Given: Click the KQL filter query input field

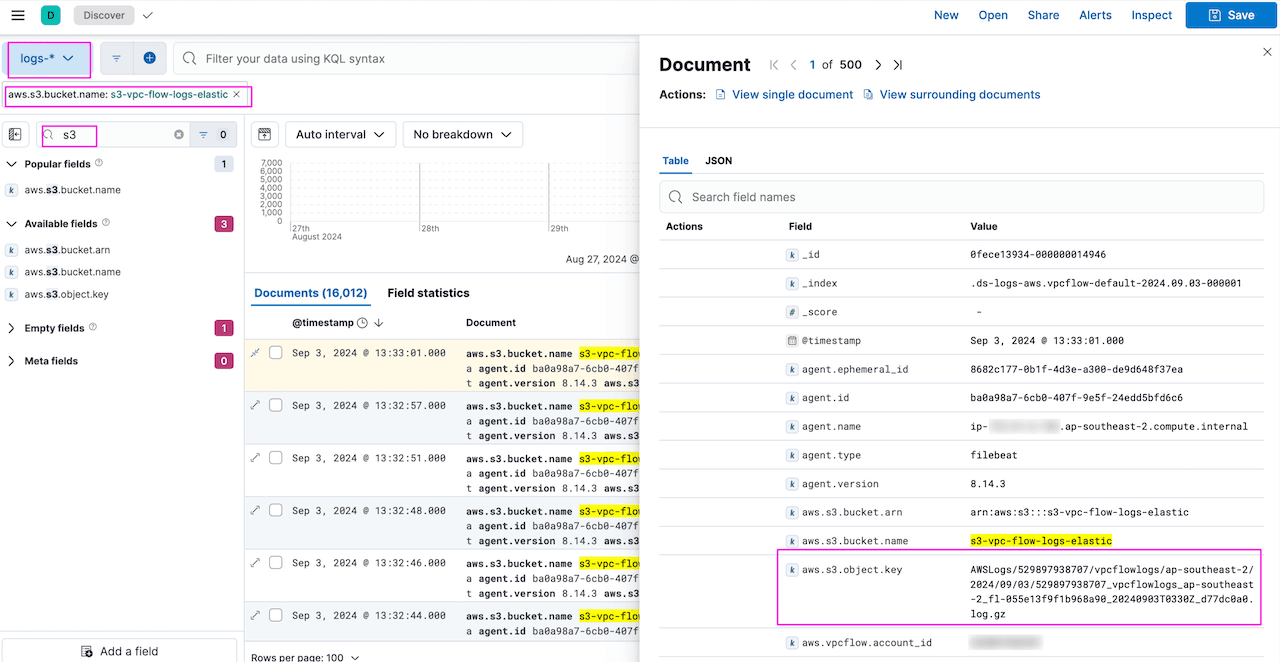Looking at the screenshot, I should tap(400, 59).
